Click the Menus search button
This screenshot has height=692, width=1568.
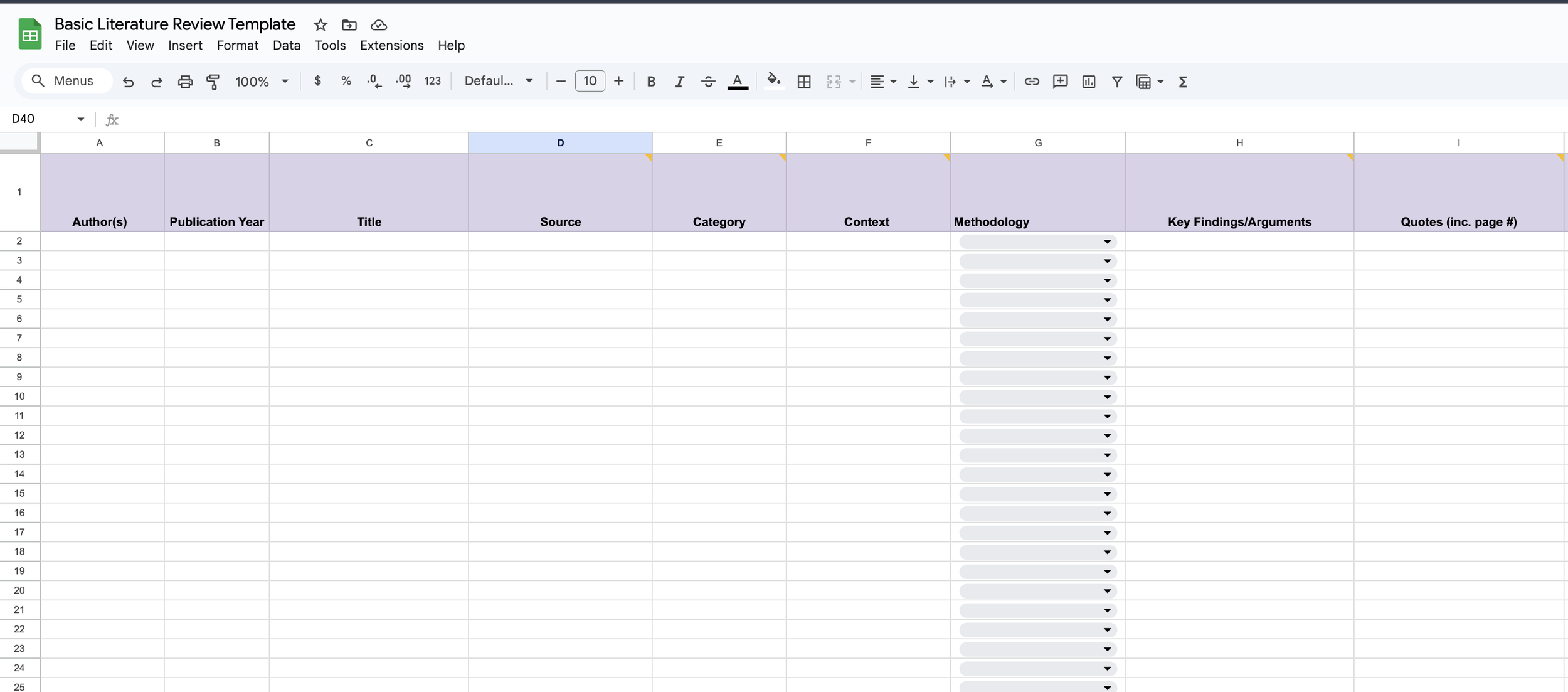[65, 81]
